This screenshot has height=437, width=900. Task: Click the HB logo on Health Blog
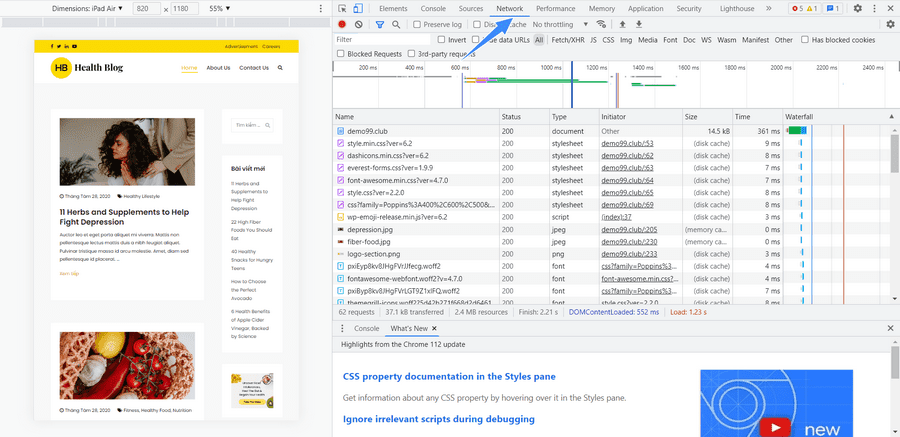61,68
